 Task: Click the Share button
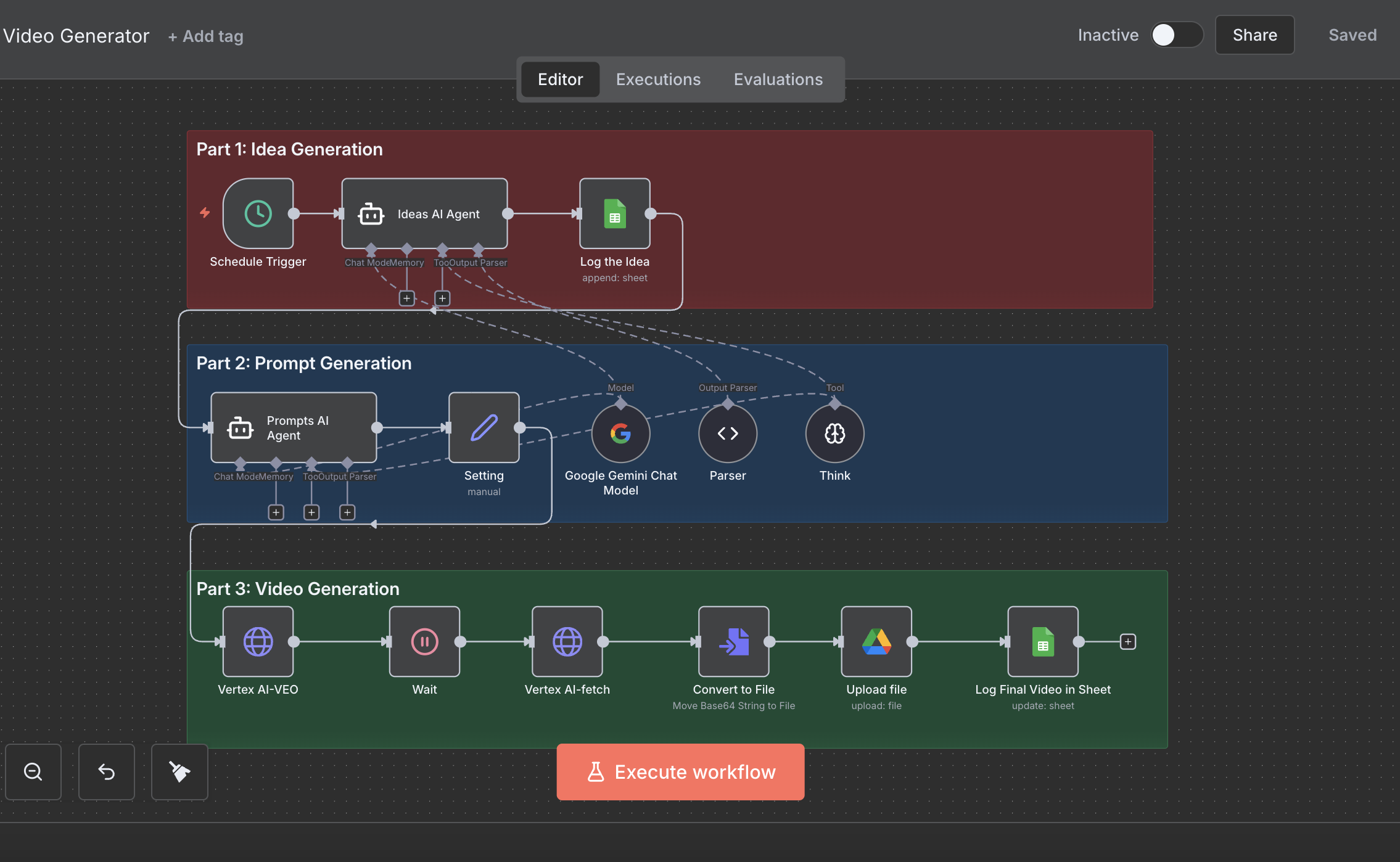tap(1254, 35)
